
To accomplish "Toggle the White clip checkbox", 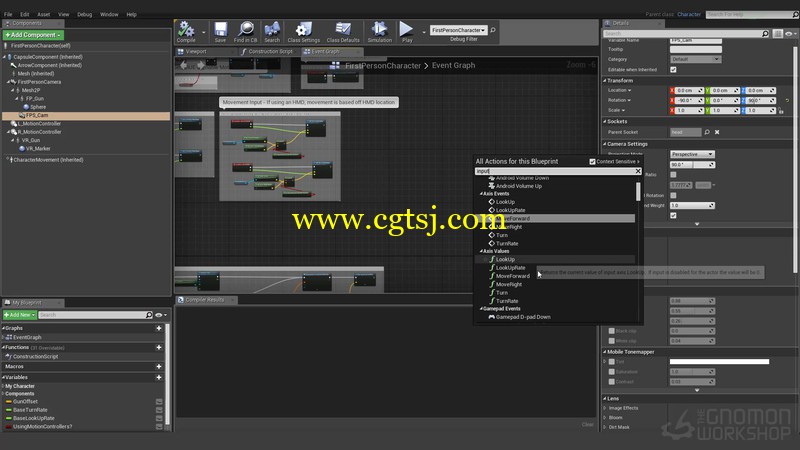I will pyautogui.click(x=611, y=341).
